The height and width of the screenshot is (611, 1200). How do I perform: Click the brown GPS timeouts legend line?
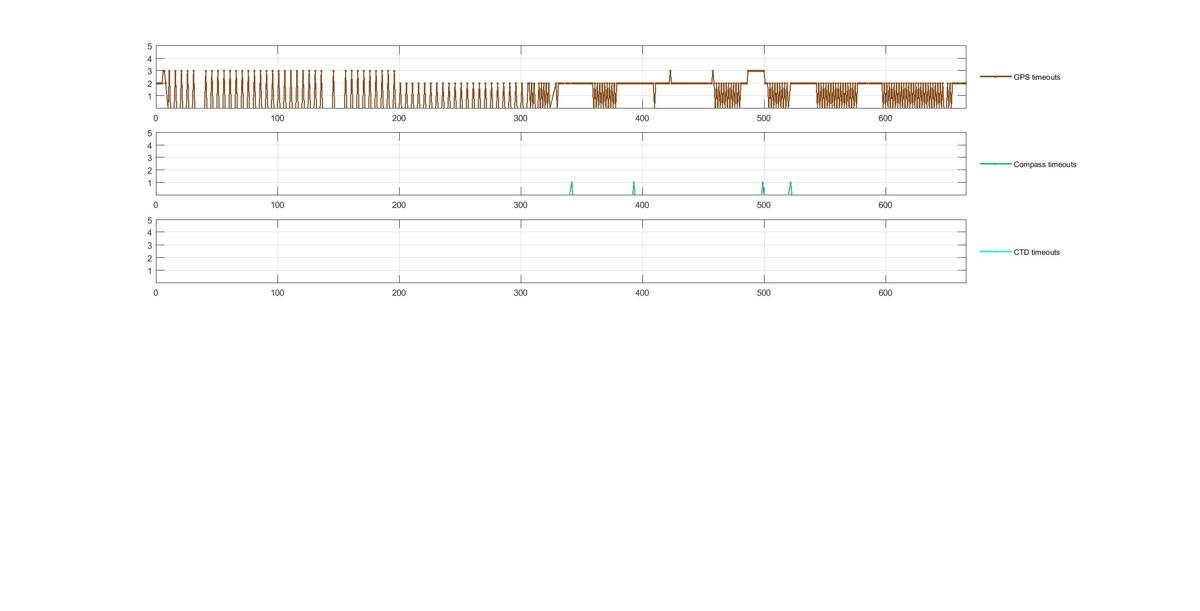(995, 77)
